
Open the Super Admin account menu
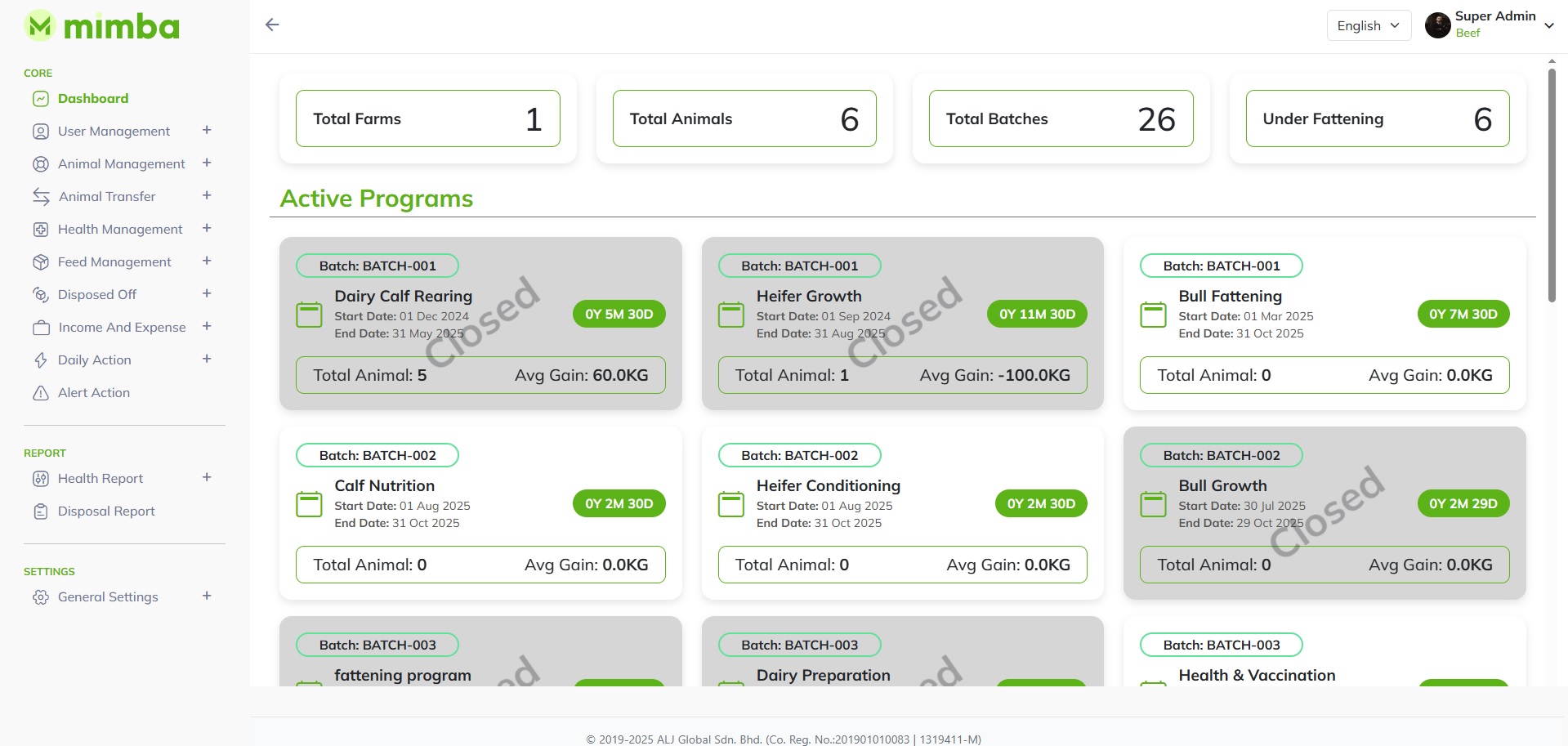click(x=1490, y=25)
